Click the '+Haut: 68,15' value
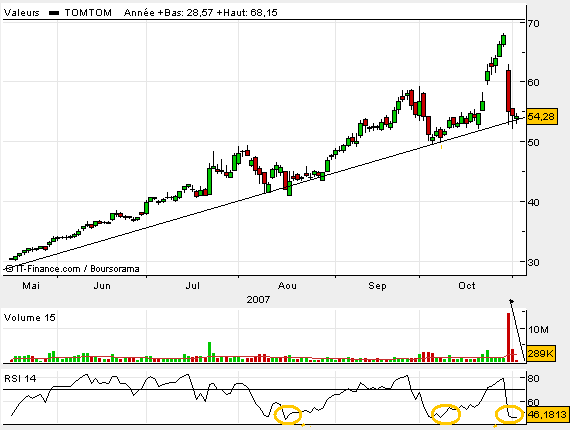 (247, 13)
